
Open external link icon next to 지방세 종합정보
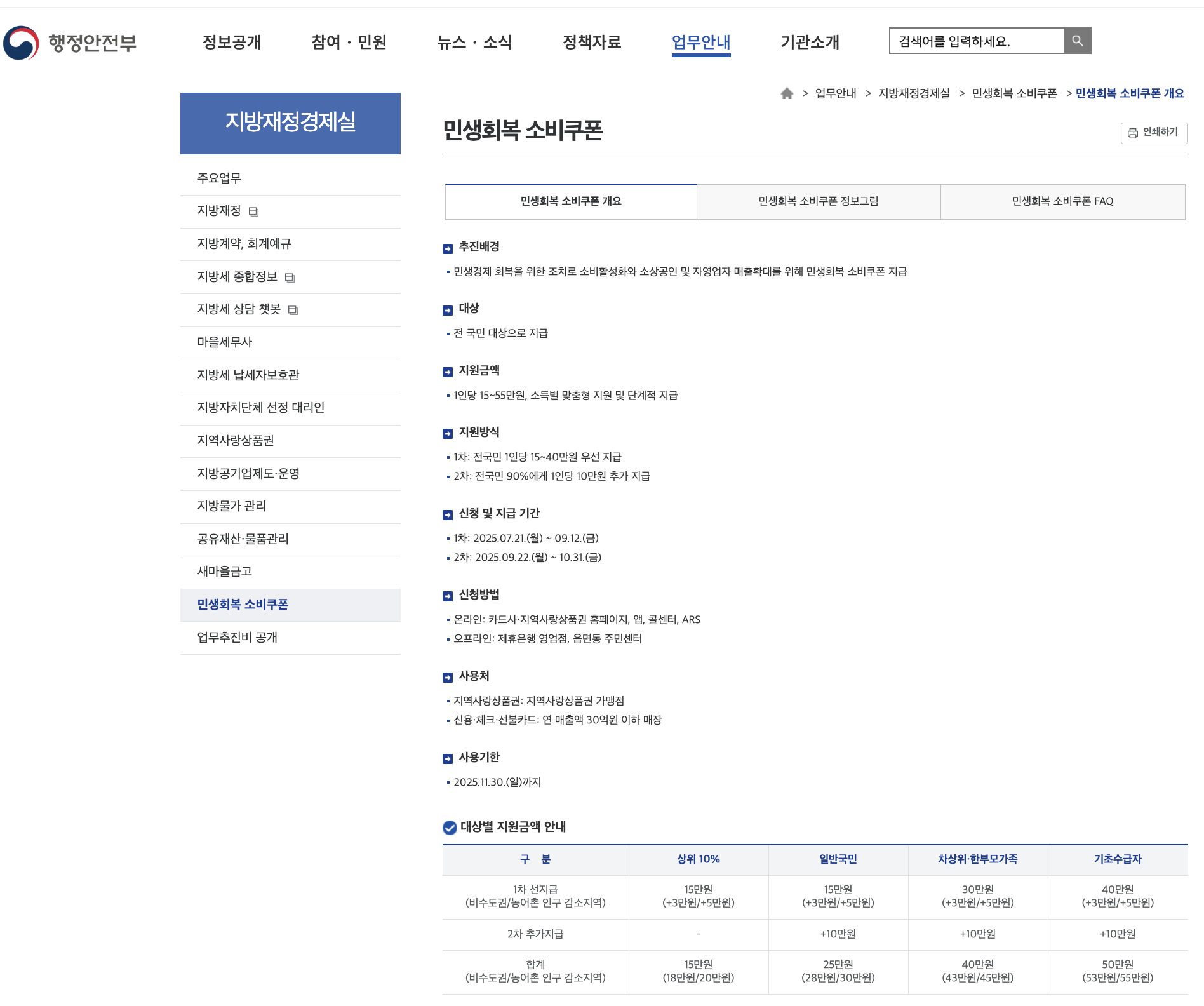pos(290,278)
